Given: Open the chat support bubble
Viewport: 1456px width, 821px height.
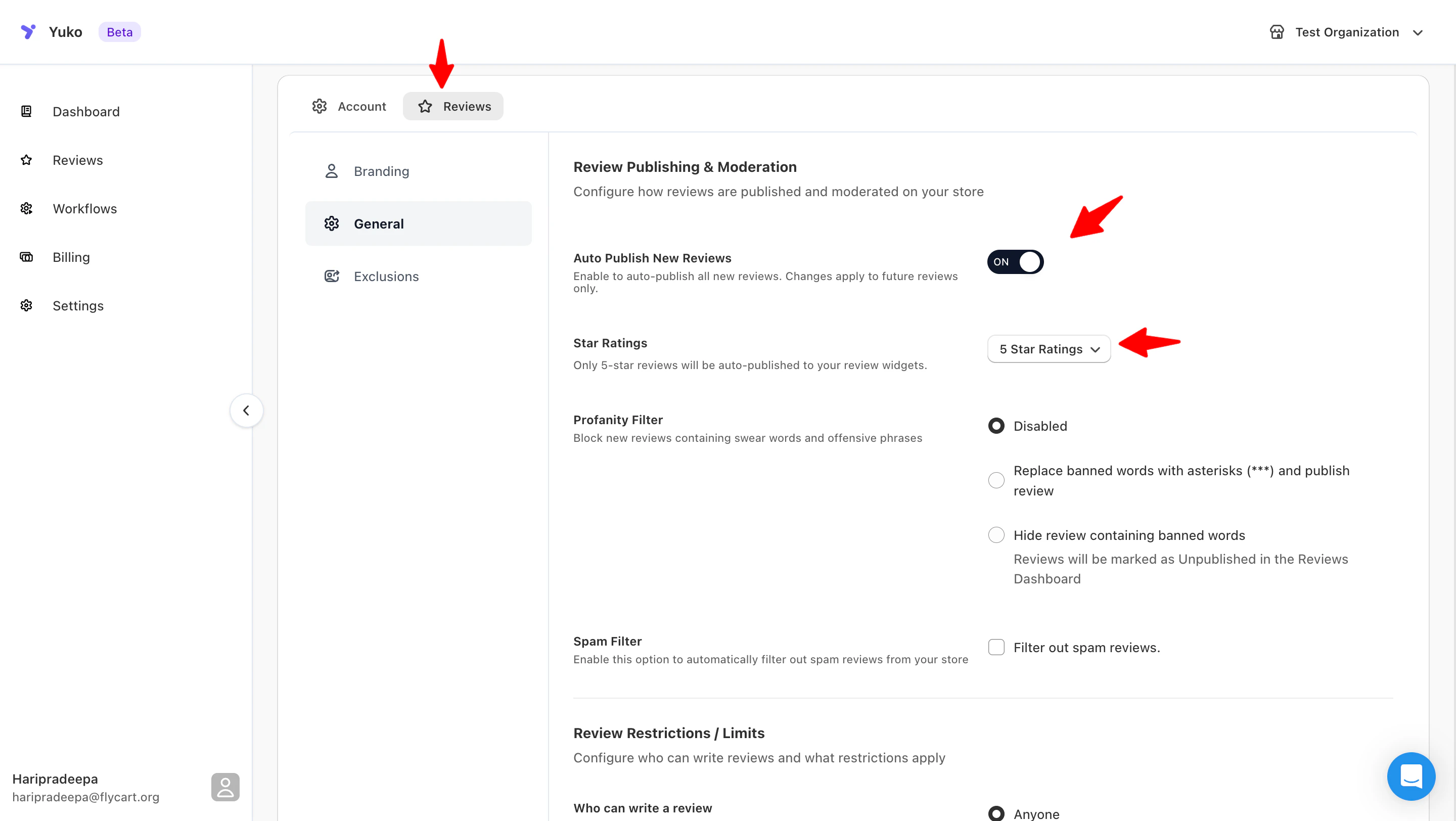Looking at the screenshot, I should click(1411, 776).
